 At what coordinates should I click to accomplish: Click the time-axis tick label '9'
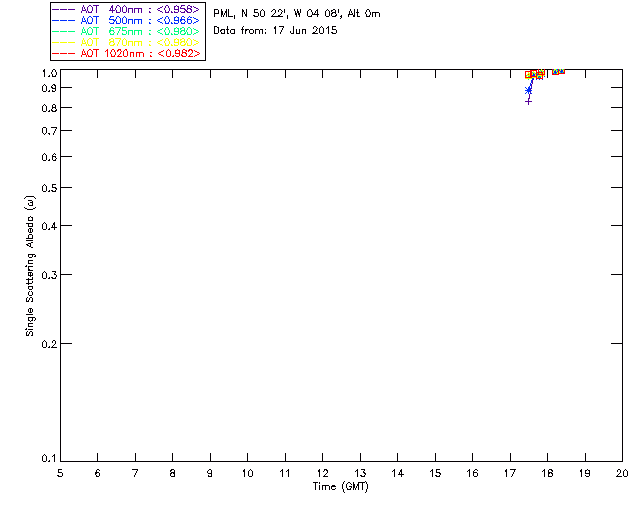pos(210,473)
